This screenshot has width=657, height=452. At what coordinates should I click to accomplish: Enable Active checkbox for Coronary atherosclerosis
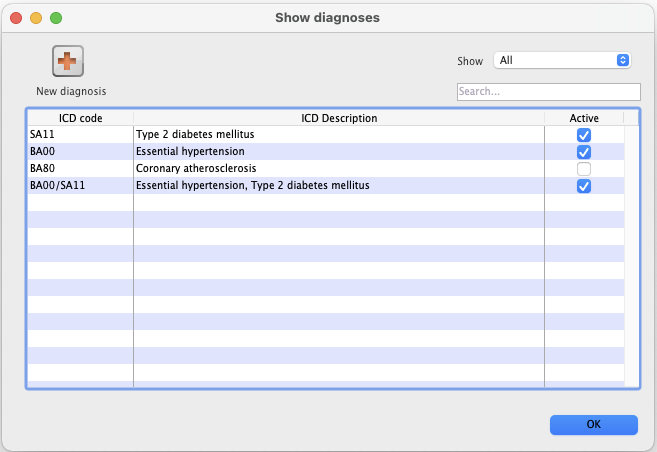click(584, 169)
